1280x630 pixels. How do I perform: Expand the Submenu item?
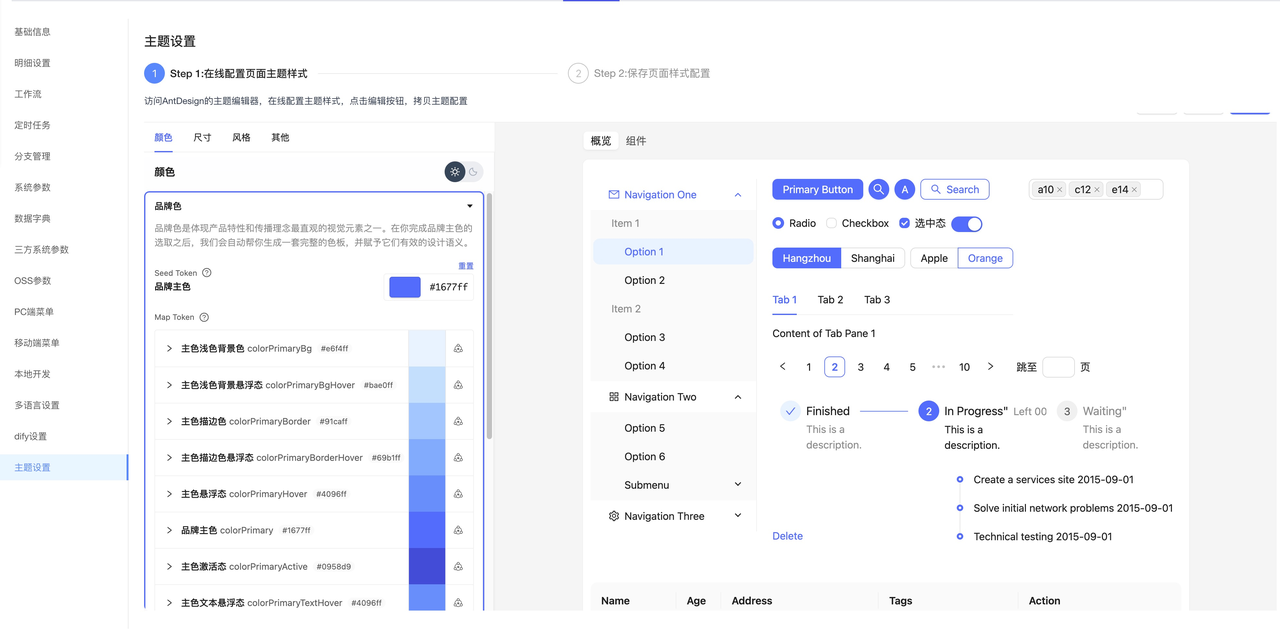(738, 485)
